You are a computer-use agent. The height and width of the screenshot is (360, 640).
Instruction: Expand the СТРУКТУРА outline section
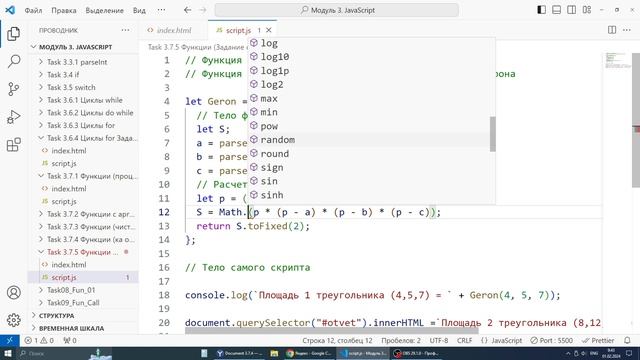click(x=56, y=316)
